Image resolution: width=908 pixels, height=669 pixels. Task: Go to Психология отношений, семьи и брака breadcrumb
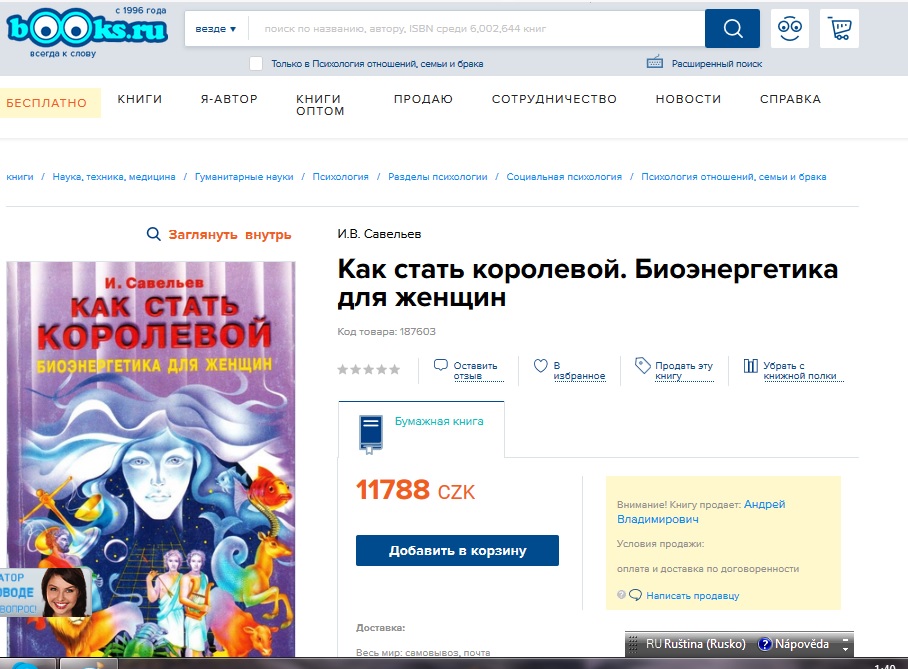[734, 177]
